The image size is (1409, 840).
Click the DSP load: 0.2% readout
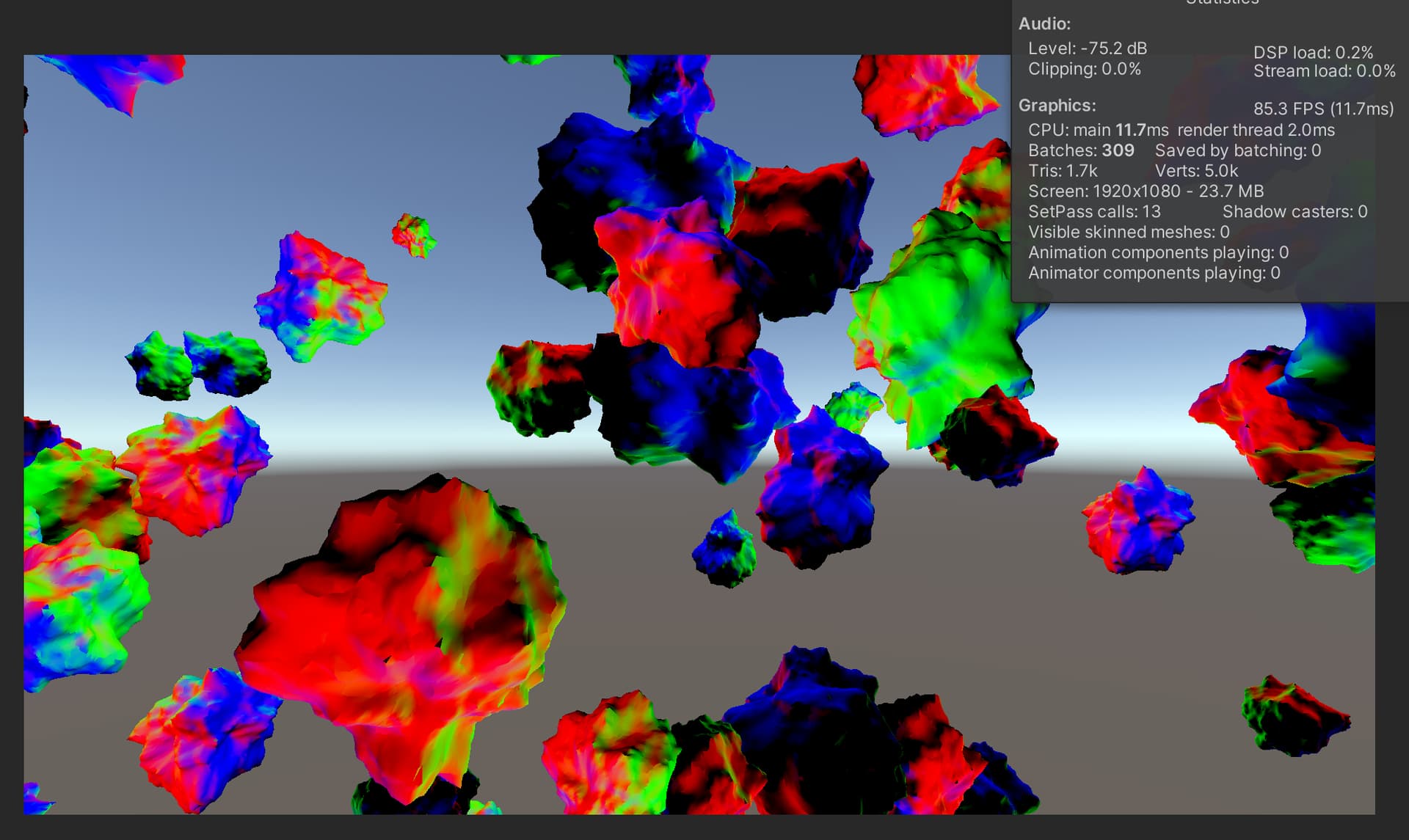1312,52
